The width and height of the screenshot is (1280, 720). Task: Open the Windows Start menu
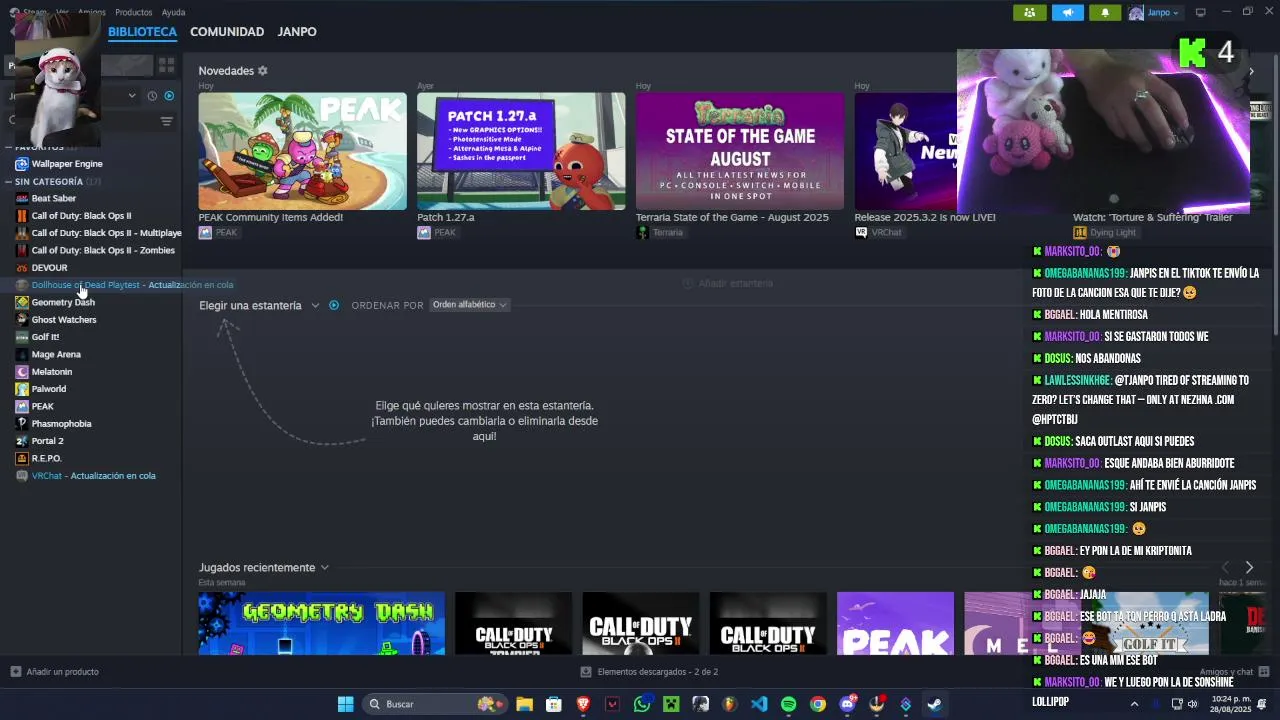pos(345,704)
